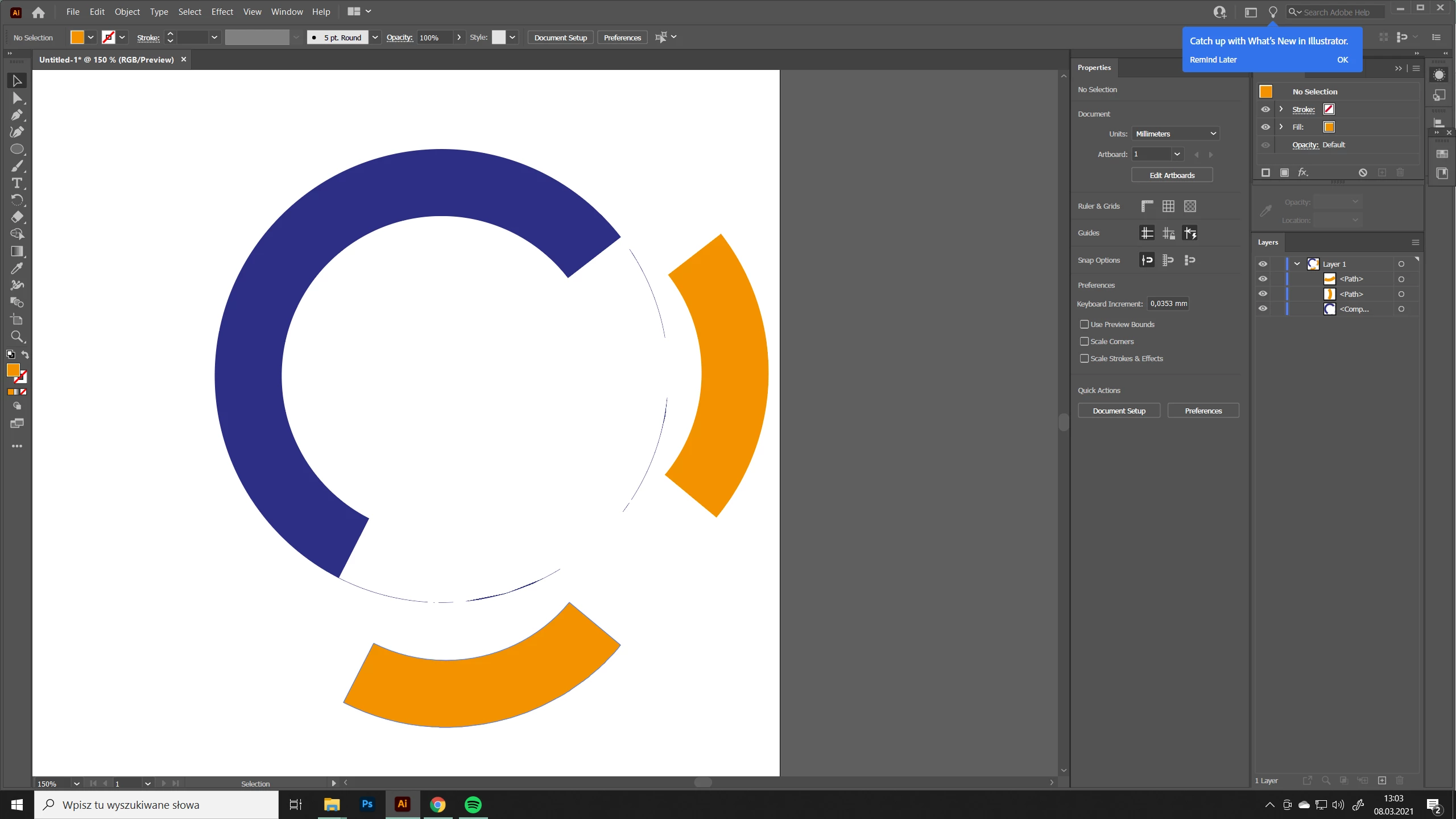Open the Object menu

(x=127, y=11)
